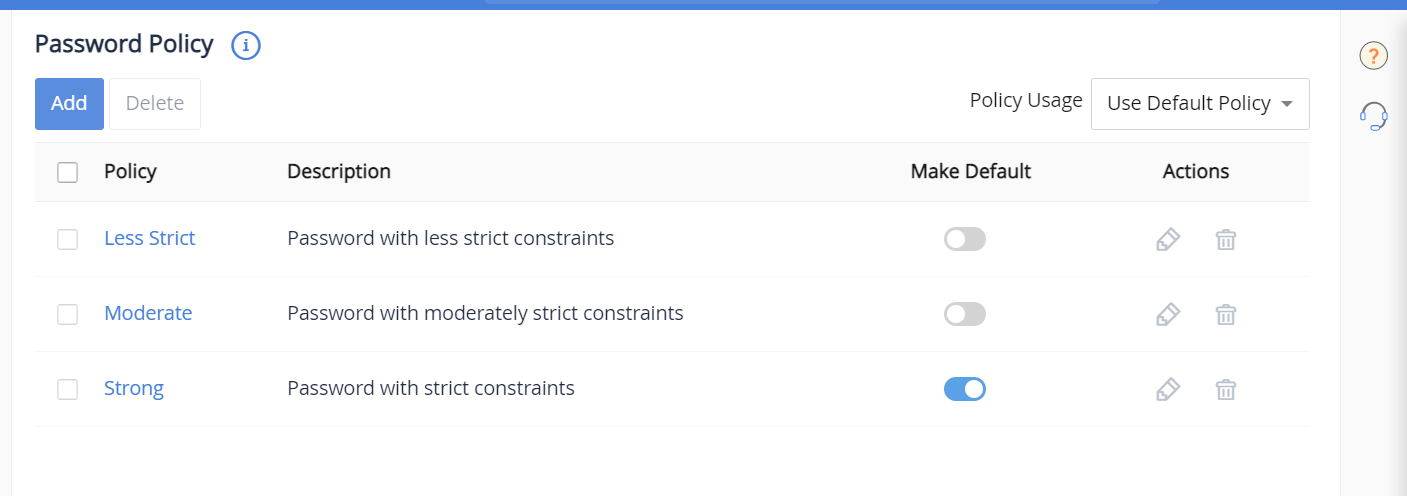1407x496 pixels.
Task: Turn off Make Default for Strong
Action: click(x=965, y=389)
